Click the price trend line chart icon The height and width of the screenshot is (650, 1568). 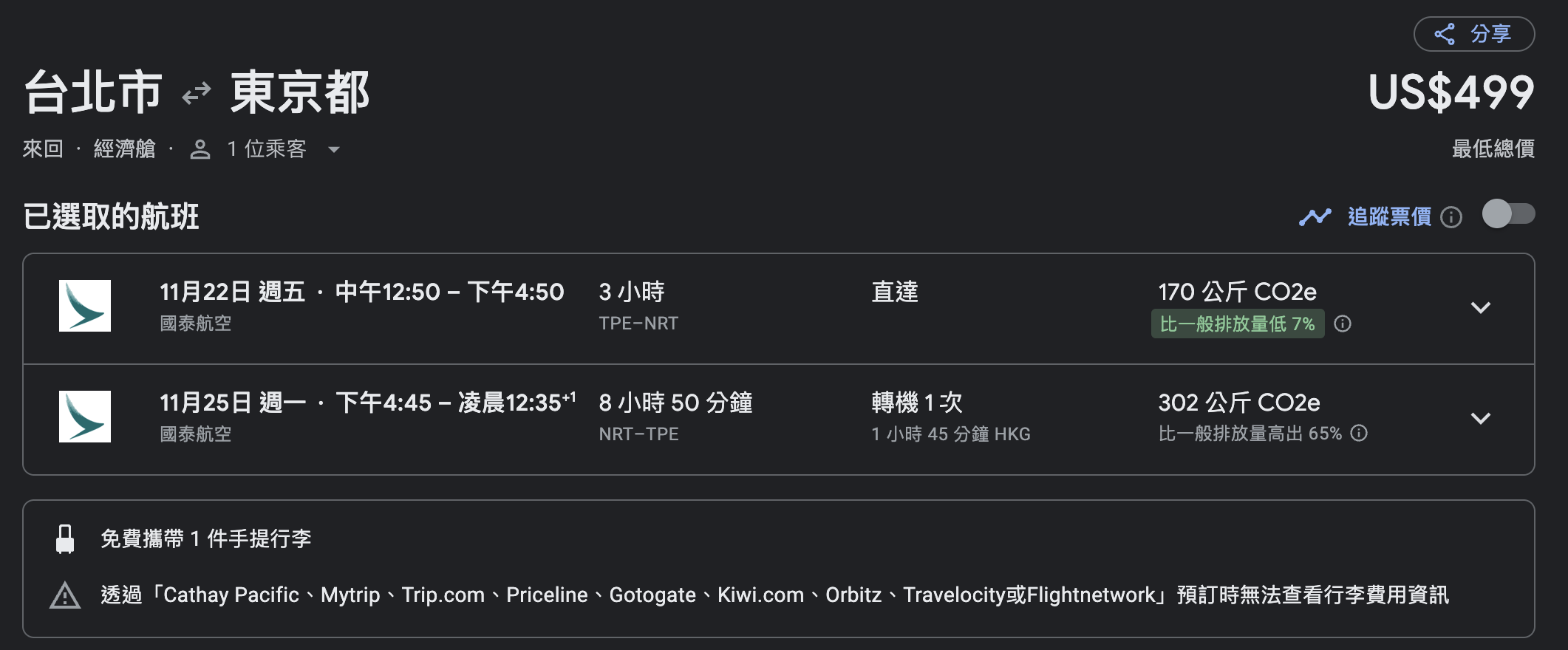1315,216
